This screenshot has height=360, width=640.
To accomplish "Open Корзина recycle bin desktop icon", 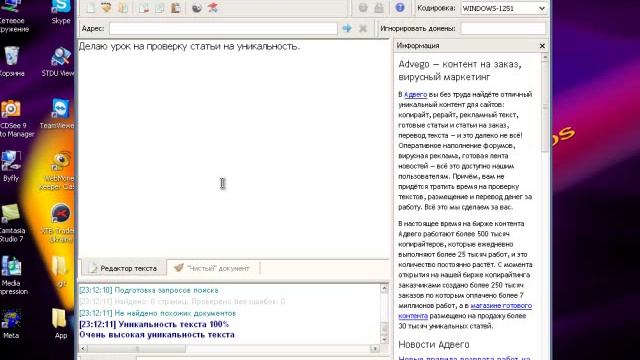I will [x=11, y=61].
